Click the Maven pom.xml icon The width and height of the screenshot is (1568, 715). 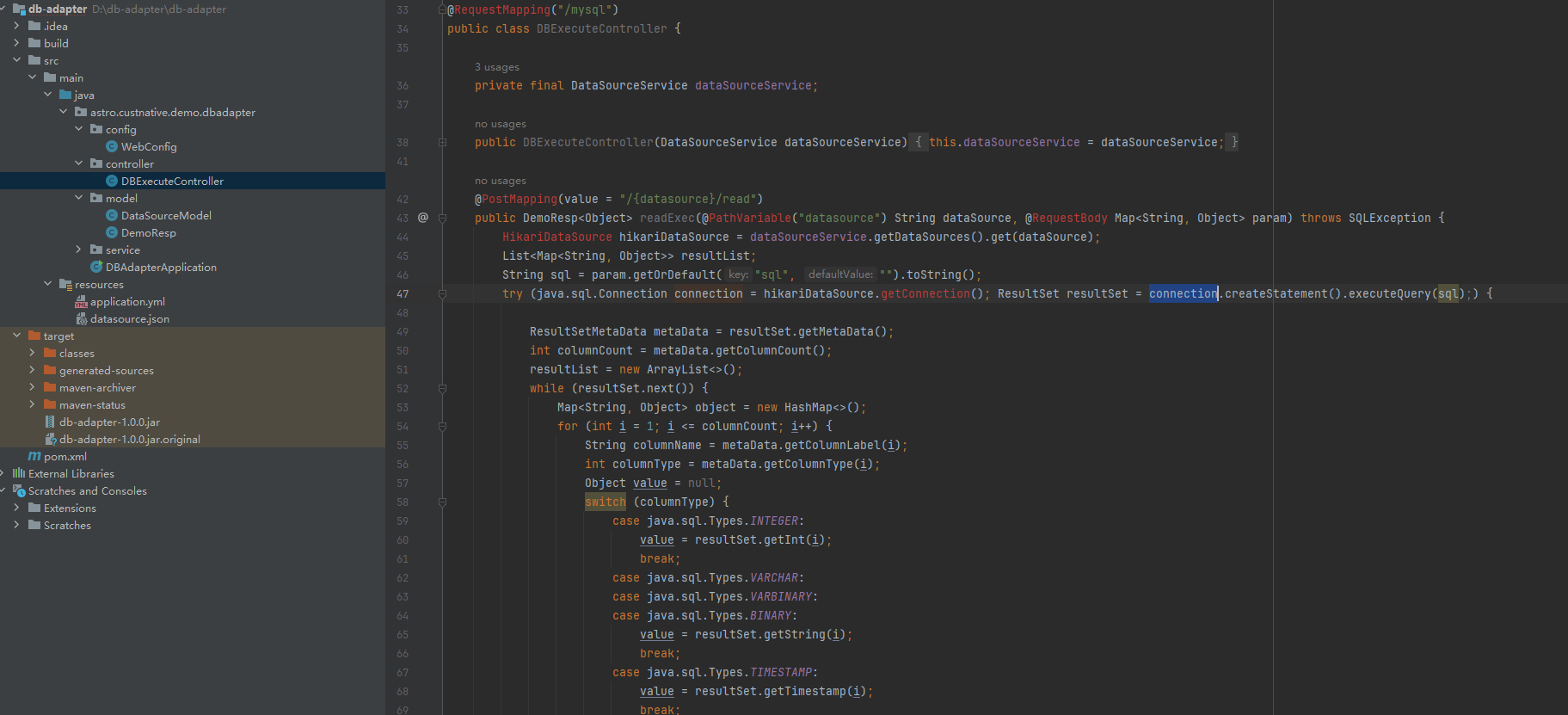click(x=34, y=457)
